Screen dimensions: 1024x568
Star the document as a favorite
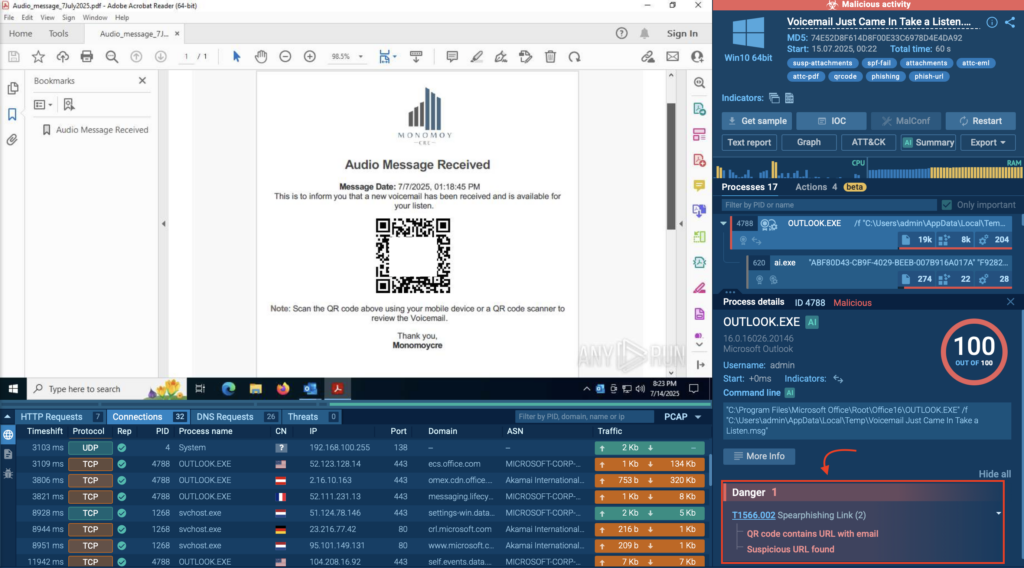point(38,57)
